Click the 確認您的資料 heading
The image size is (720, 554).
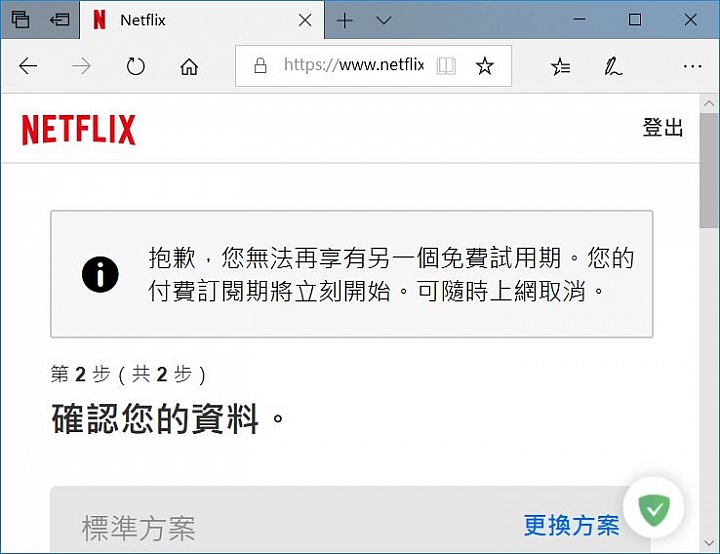(x=168, y=418)
